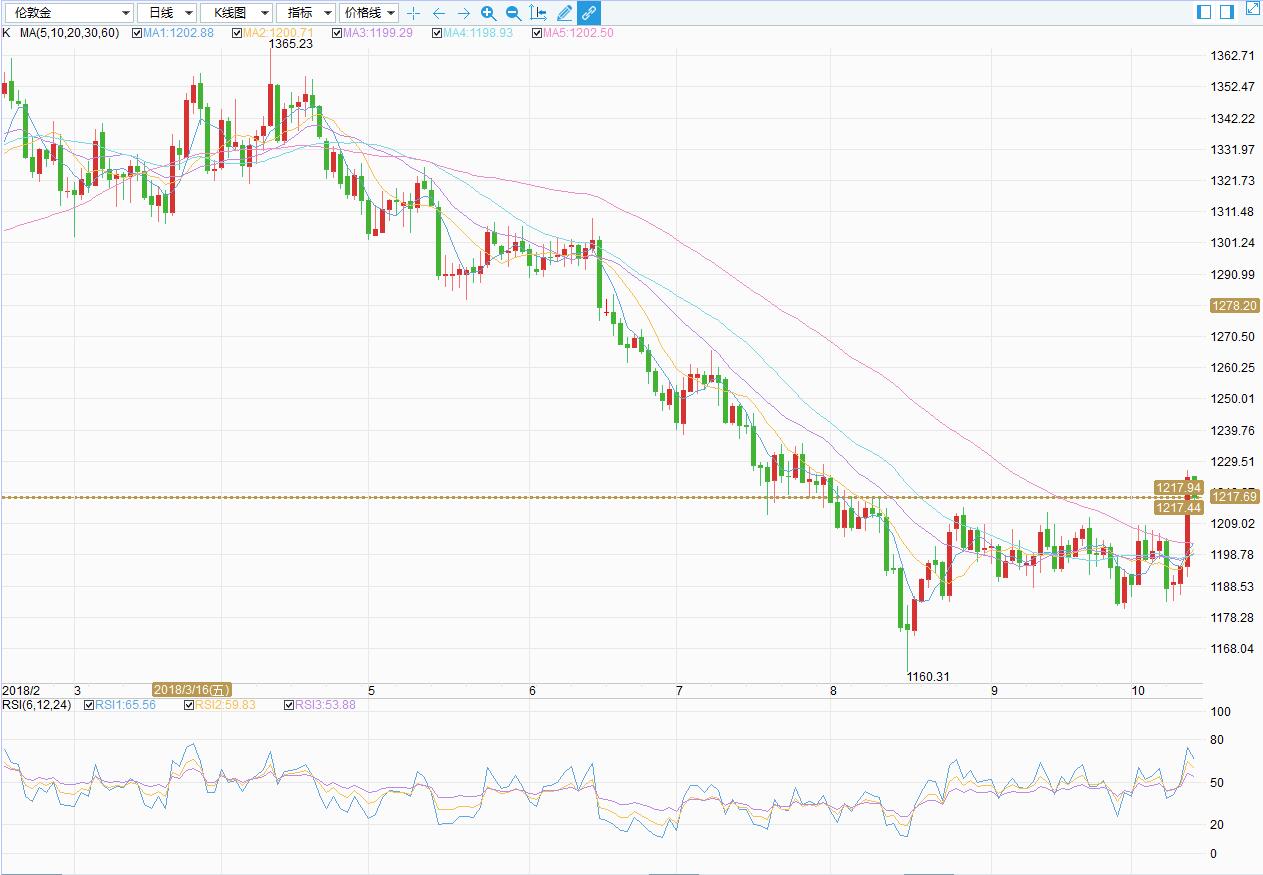Uncheck the MA3 moving average checkbox
The image size is (1263, 875).
(x=337, y=33)
